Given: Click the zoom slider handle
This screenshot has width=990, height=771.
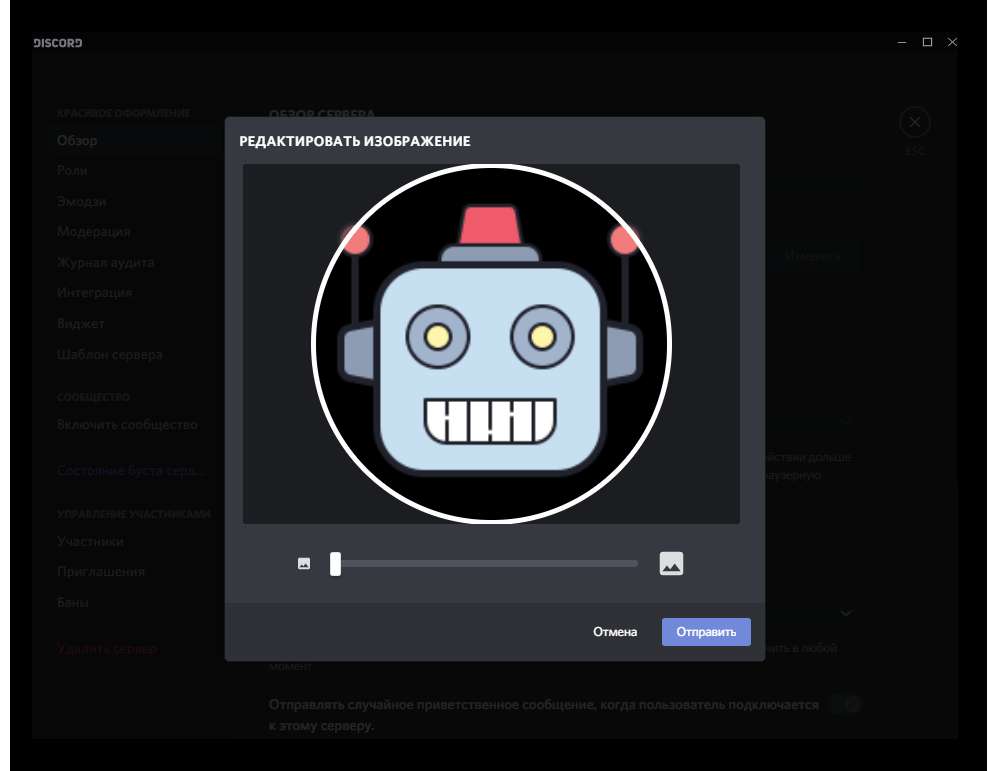Looking at the screenshot, I should click(x=336, y=564).
